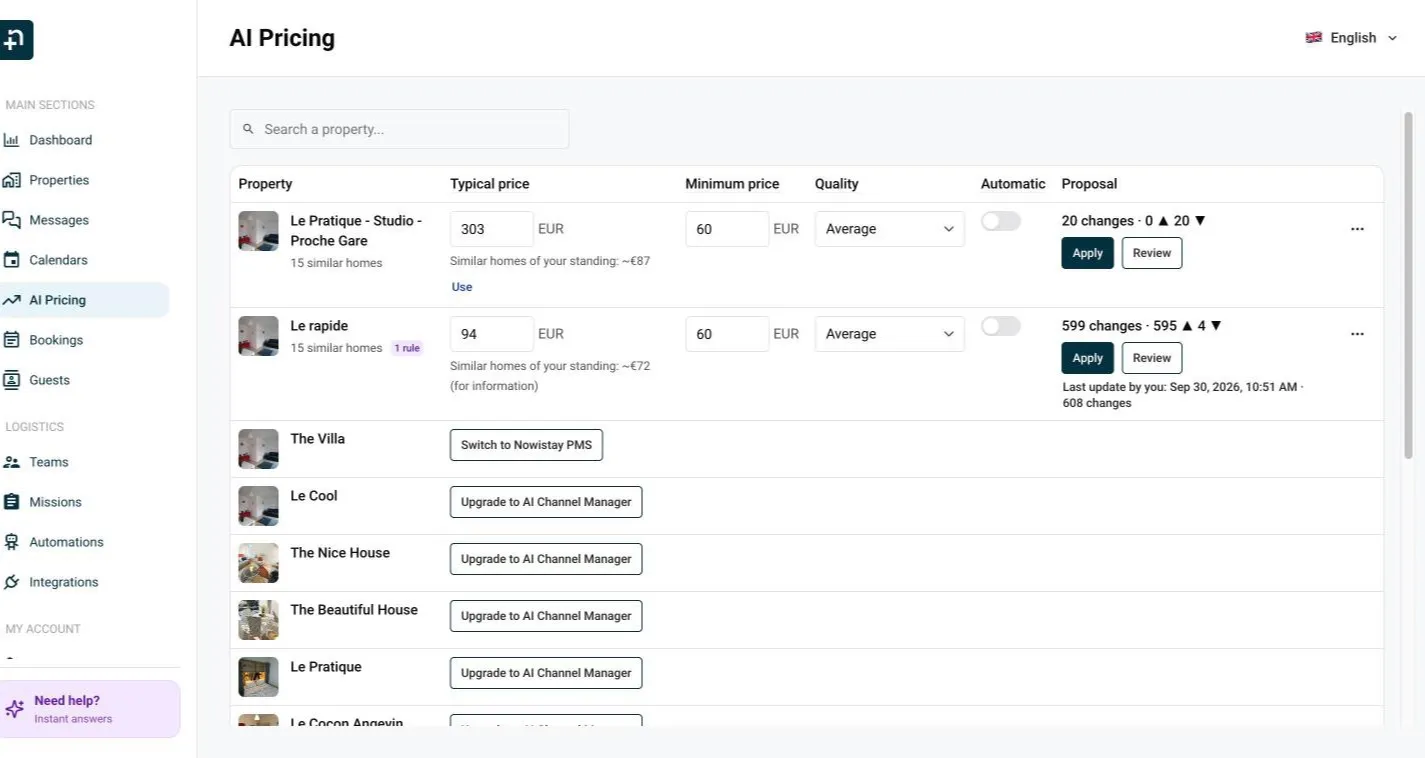Open more options for Le rapide row
Viewport: 1425px width, 758px height.
(x=1357, y=334)
